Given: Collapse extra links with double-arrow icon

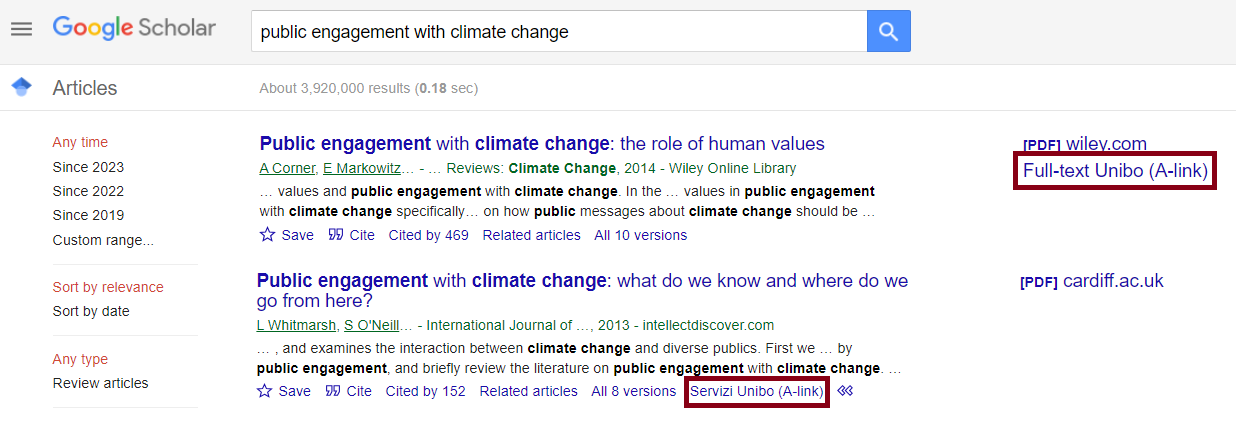Looking at the screenshot, I should [x=846, y=391].
